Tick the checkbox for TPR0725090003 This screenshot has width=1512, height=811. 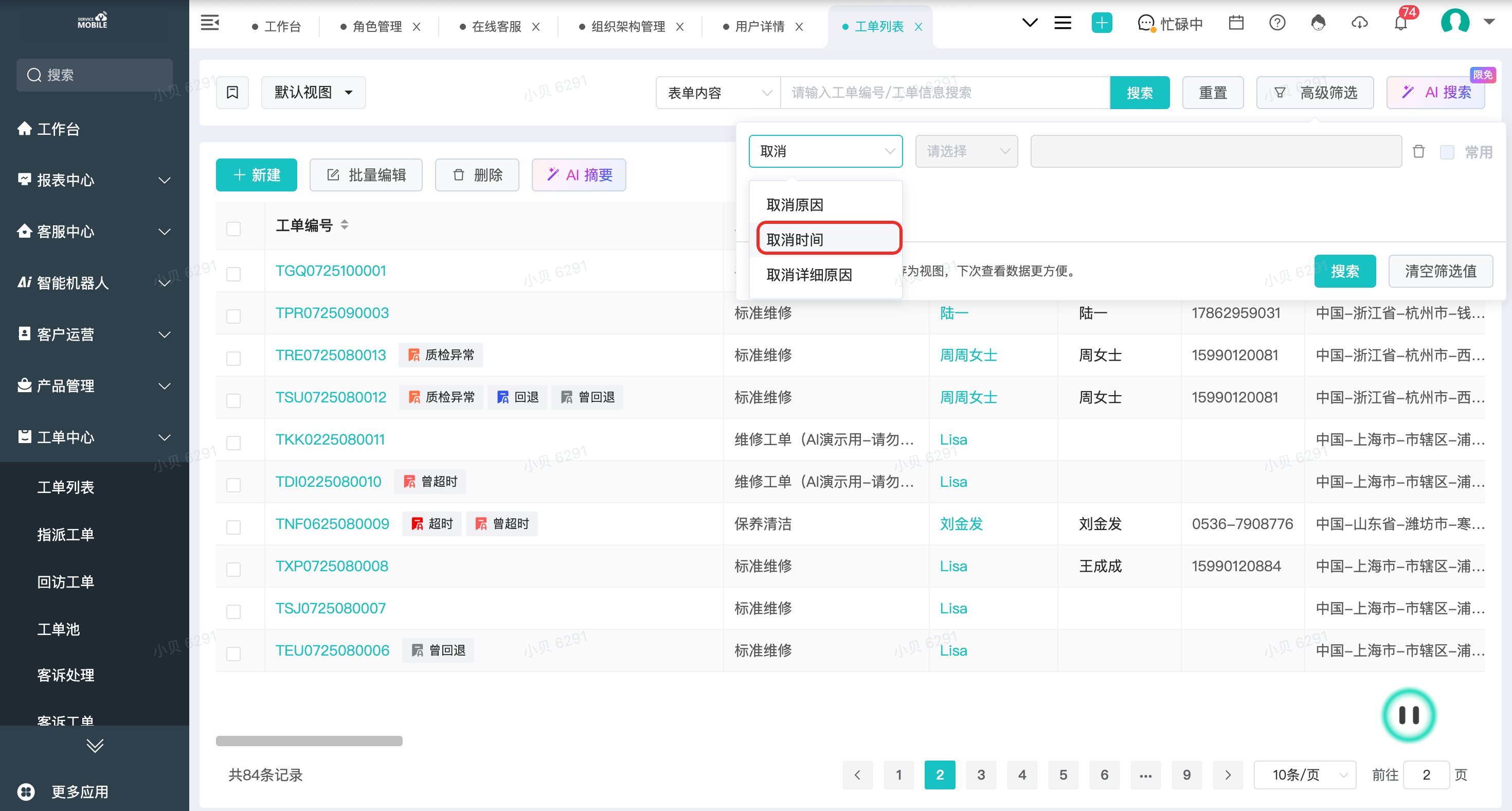tap(233, 316)
